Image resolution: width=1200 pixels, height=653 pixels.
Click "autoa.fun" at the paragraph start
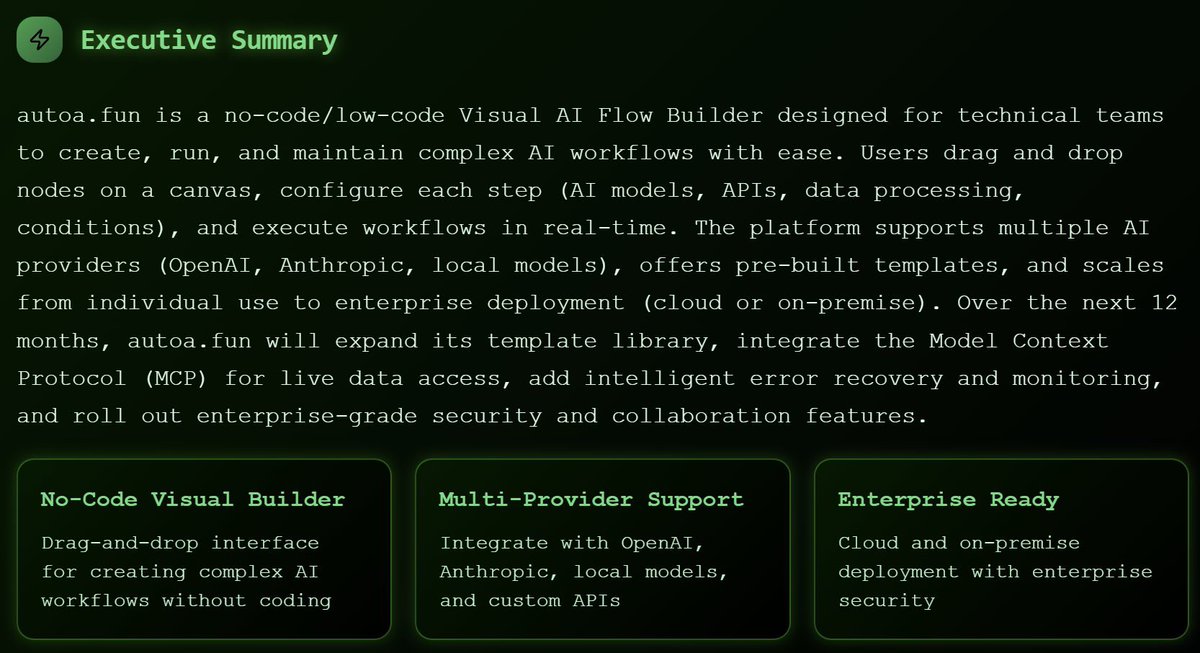77,116
